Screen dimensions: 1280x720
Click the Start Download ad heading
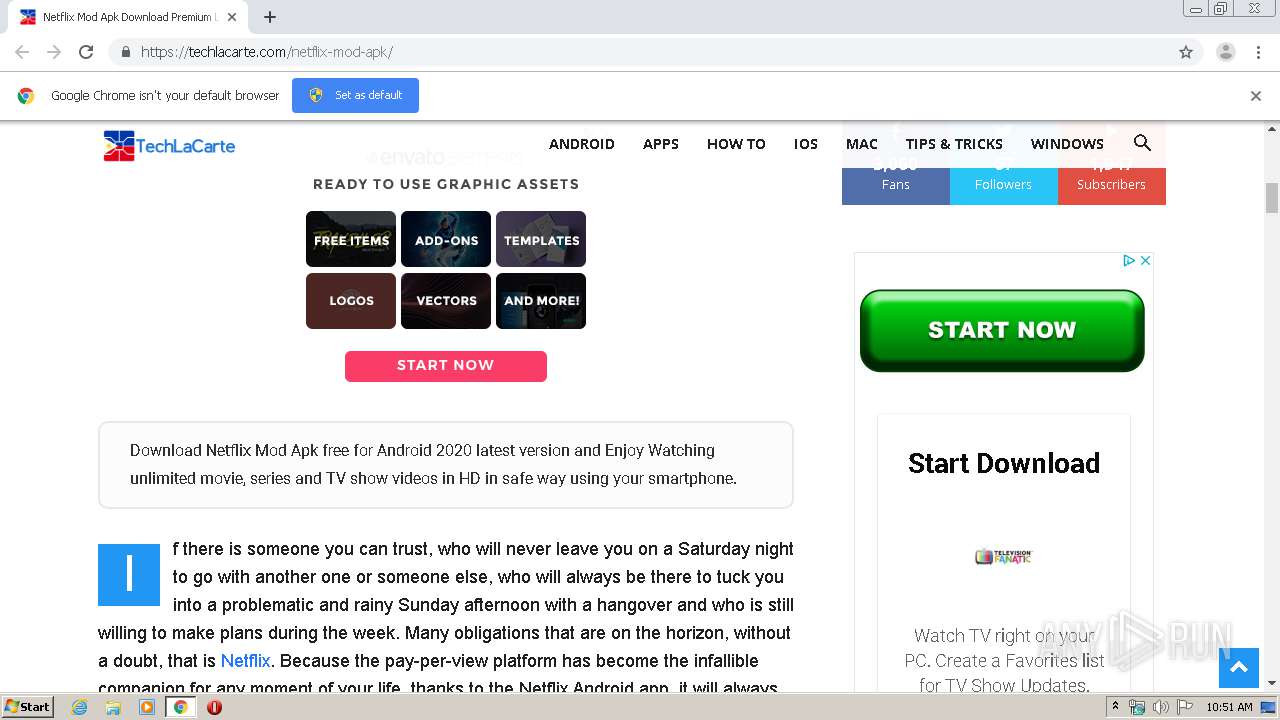(1004, 463)
